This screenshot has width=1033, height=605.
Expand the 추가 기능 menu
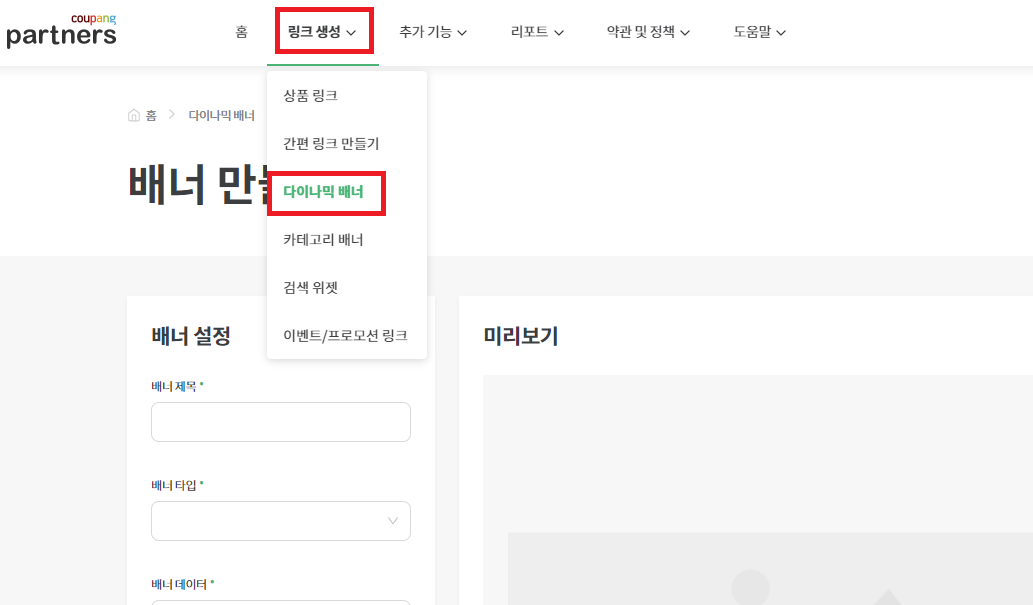pos(433,32)
